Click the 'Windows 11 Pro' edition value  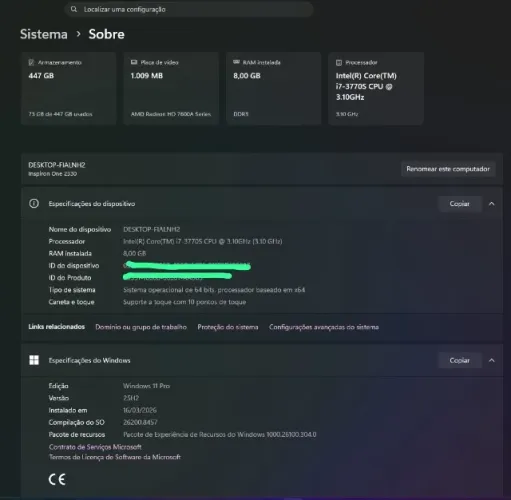point(146,386)
